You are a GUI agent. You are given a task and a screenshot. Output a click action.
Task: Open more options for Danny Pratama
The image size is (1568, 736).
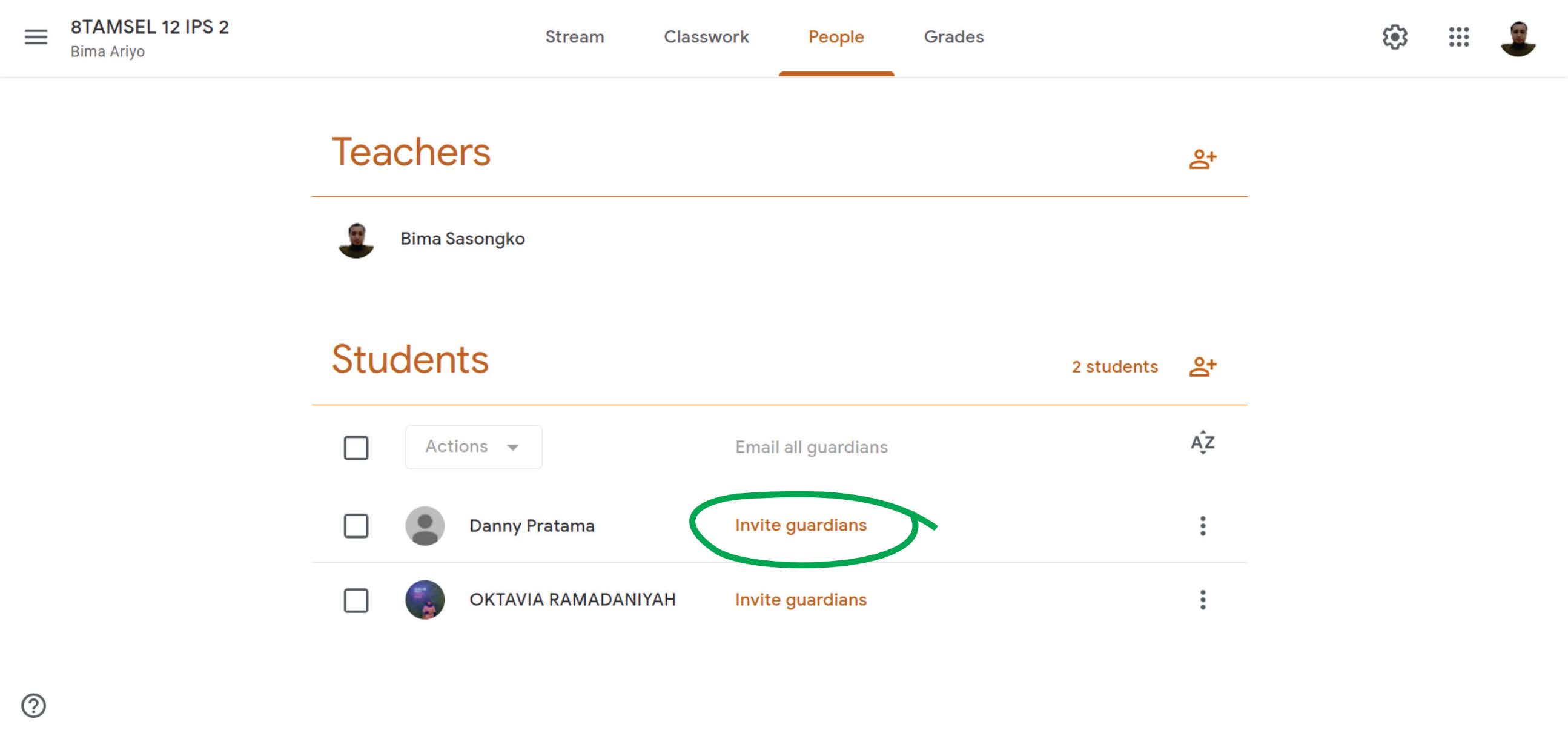point(1202,526)
